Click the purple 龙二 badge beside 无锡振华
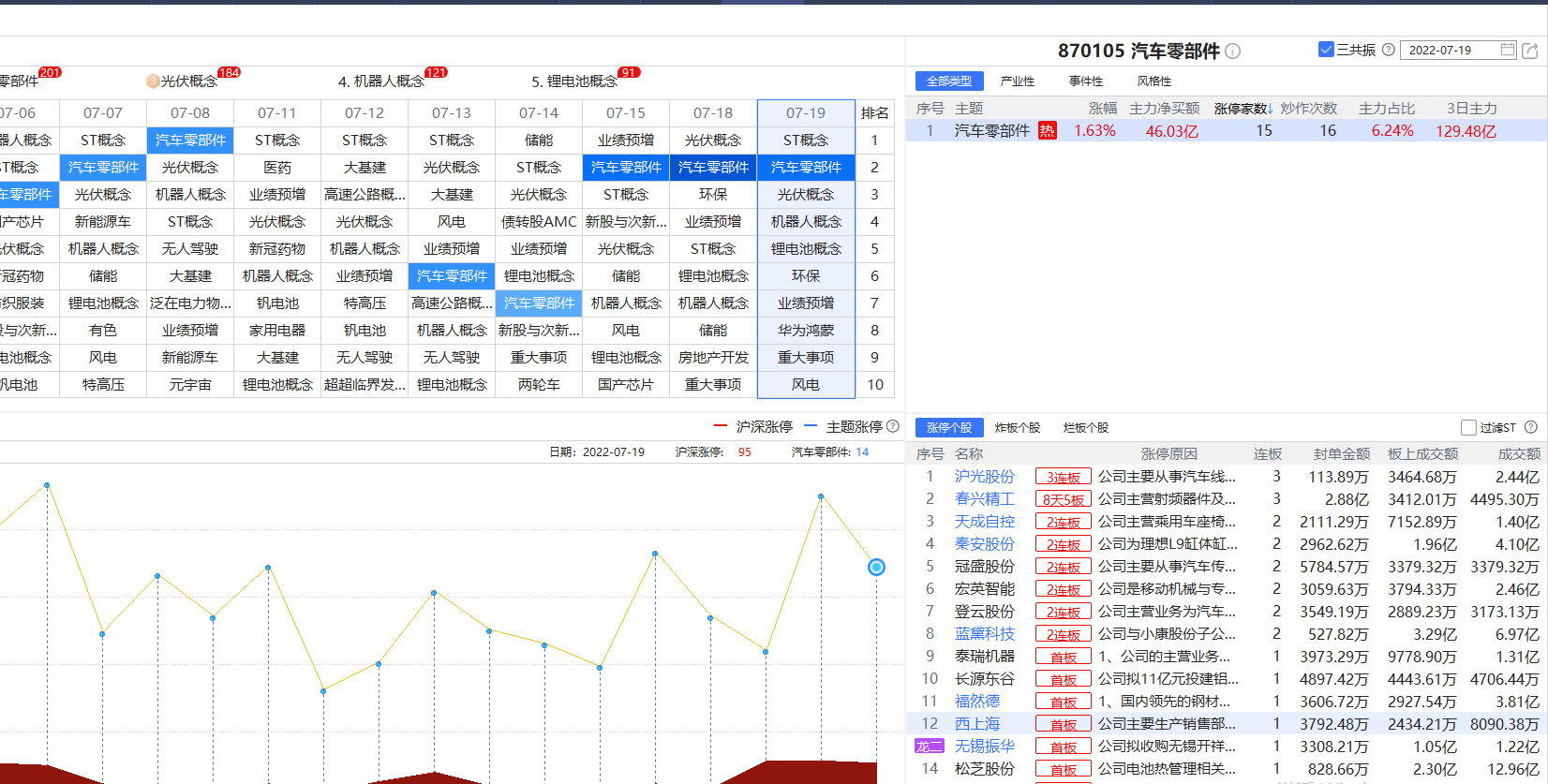Screen dimensions: 1548x784 point(930,747)
